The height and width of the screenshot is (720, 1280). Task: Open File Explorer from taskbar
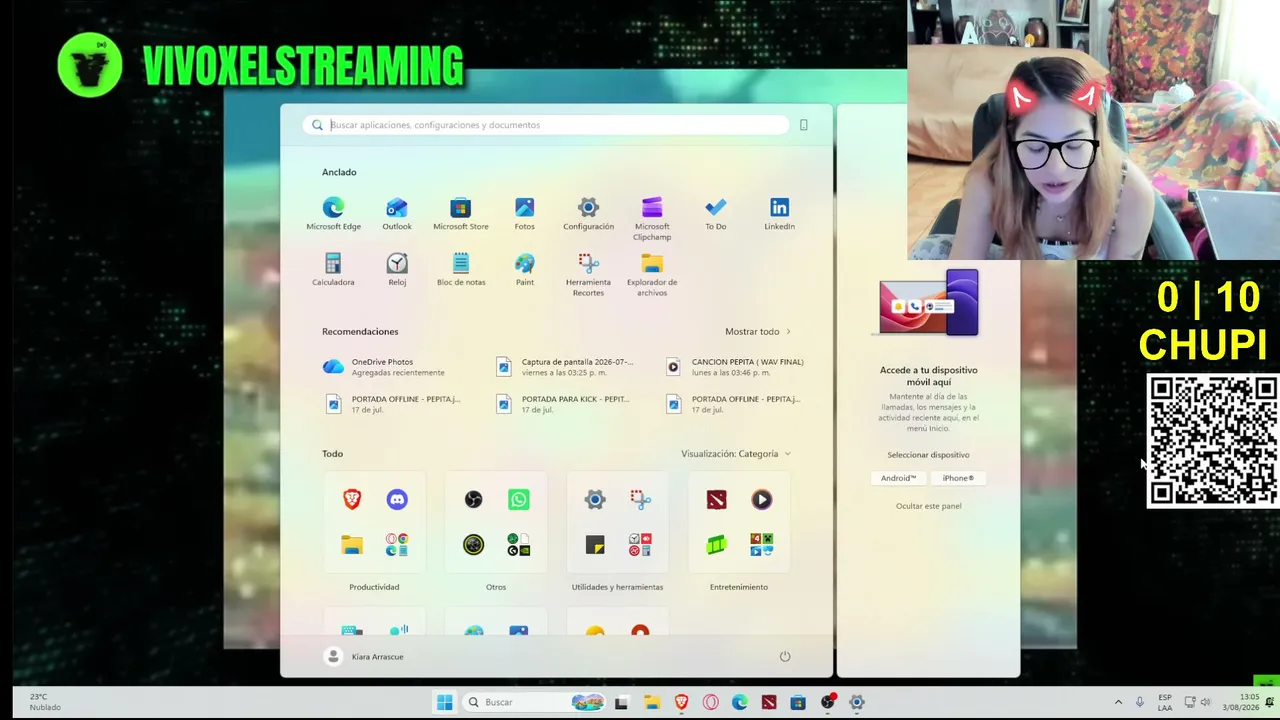point(651,702)
